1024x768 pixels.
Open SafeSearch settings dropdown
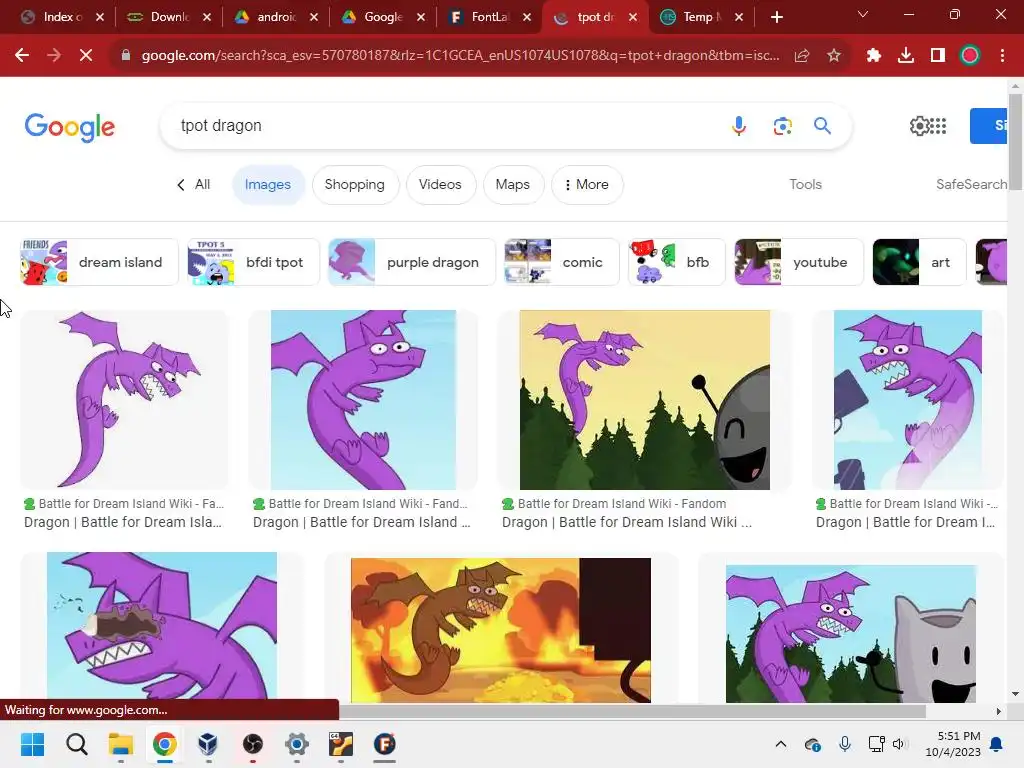pyautogui.click(x=971, y=185)
